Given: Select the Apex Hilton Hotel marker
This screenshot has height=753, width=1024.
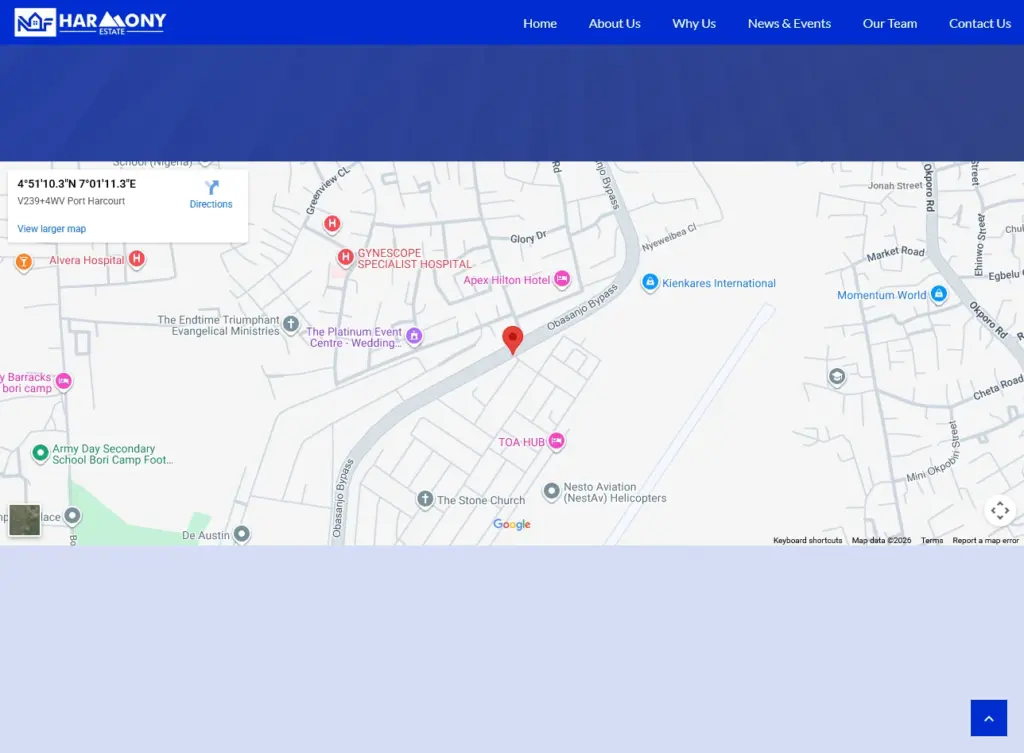Looking at the screenshot, I should [x=561, y=280].
